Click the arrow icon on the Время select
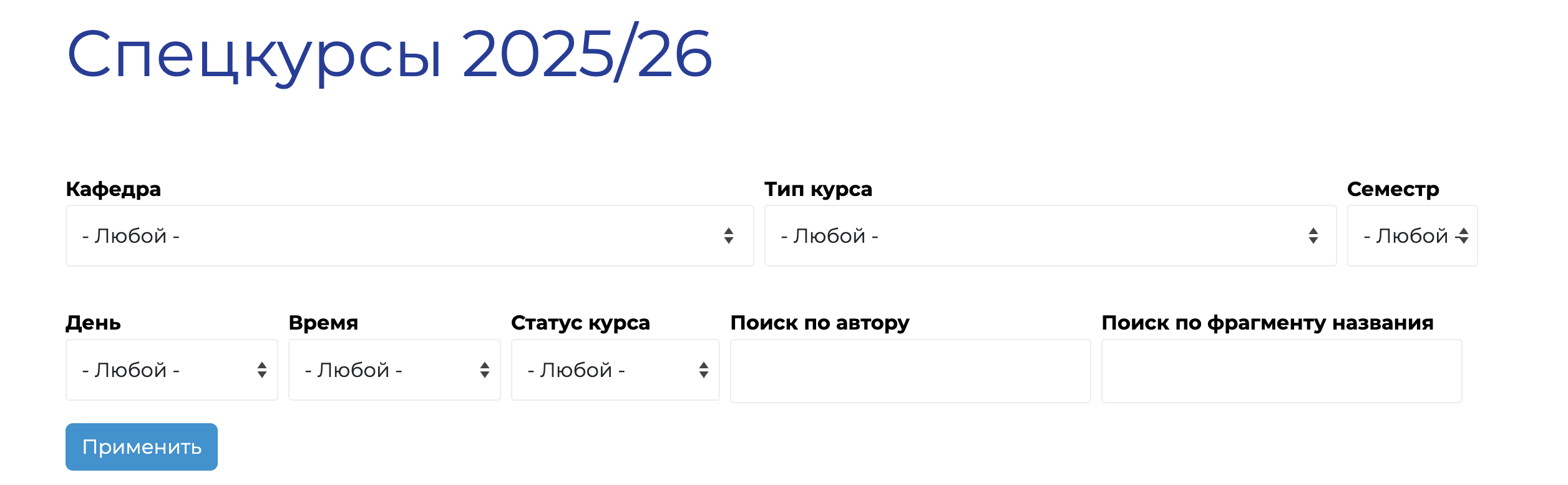The width and height of the screenshot is (1568, 485). click(484, 370)
